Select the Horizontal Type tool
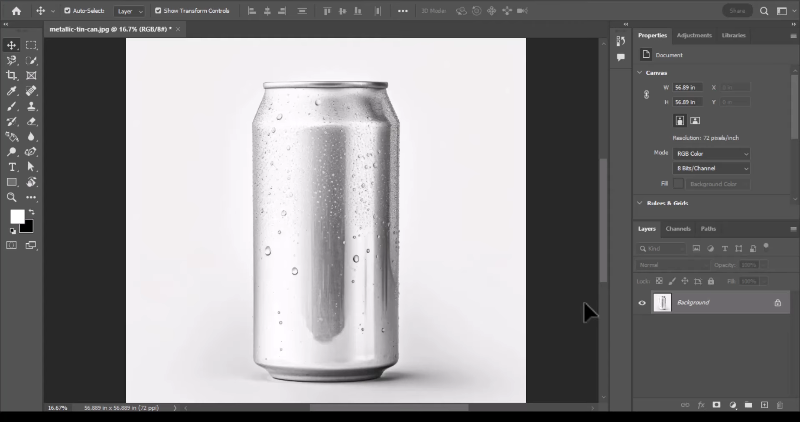This screenshot has height=422, width=800. pos(12,167)
